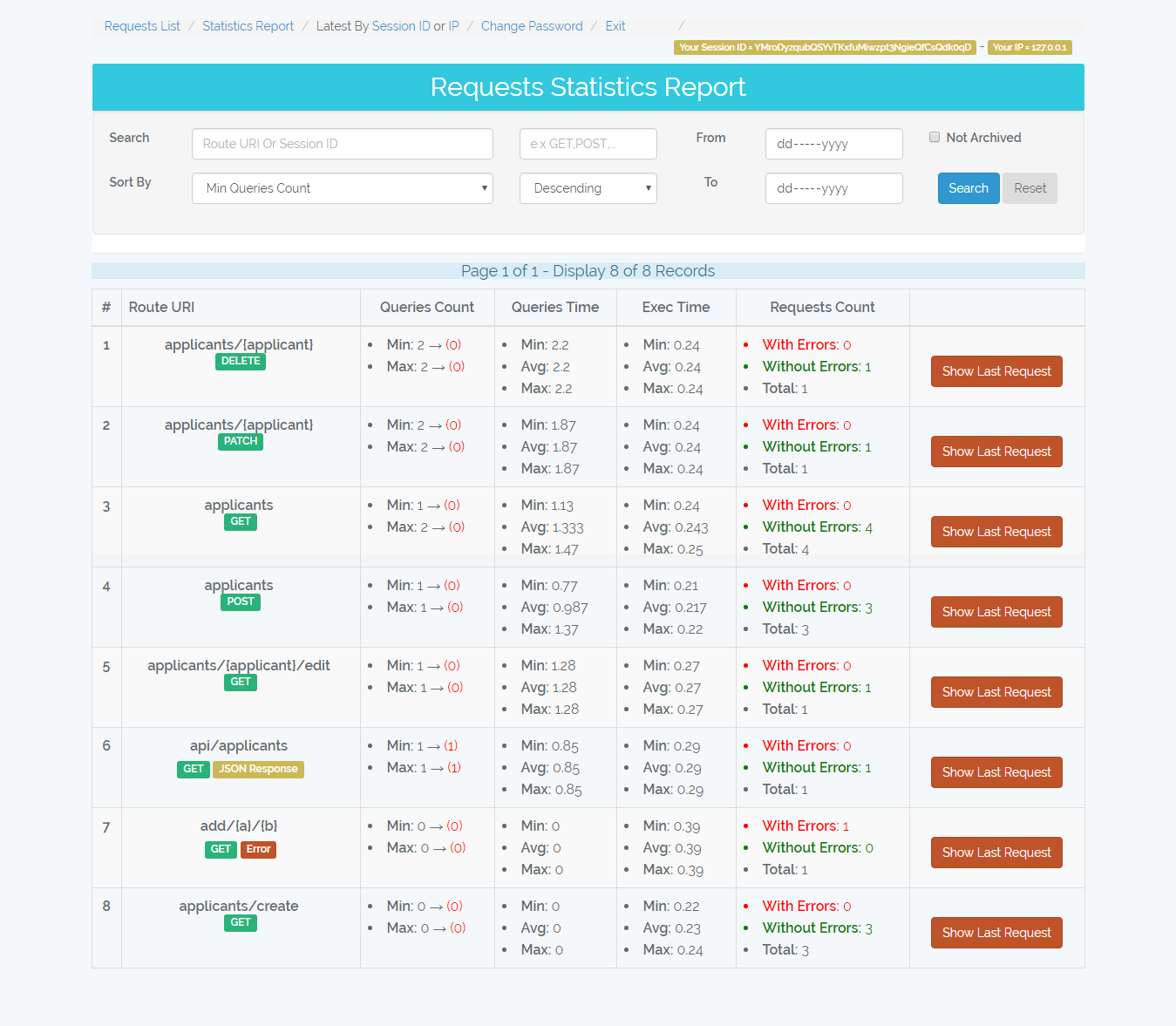Click the JSON Response badge under api/applicants
The image size is (1176, 1026).
pos(258,769)
